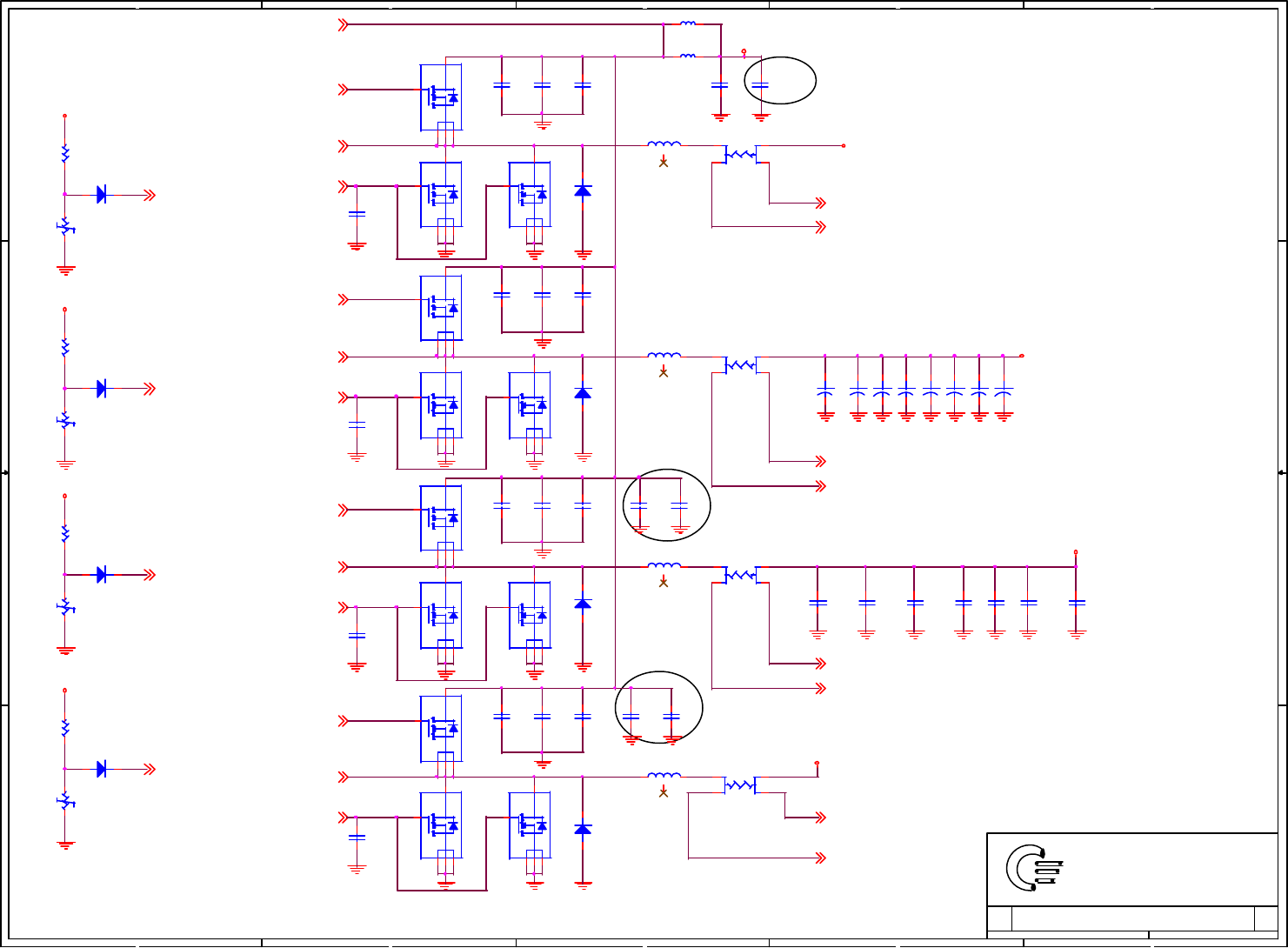Select the diode on the third left divider circuit

tap(101, 574)
